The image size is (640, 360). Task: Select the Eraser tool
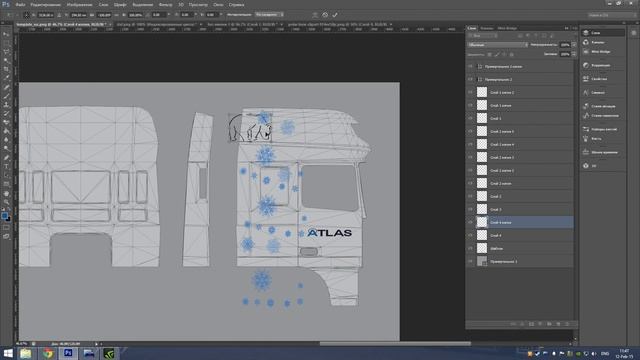6,122
